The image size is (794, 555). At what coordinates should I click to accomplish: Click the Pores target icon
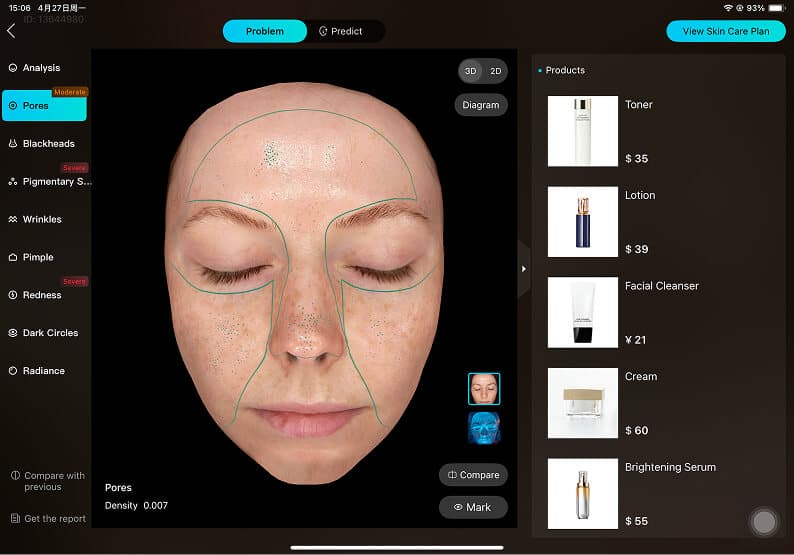click(x=13, y=106)
